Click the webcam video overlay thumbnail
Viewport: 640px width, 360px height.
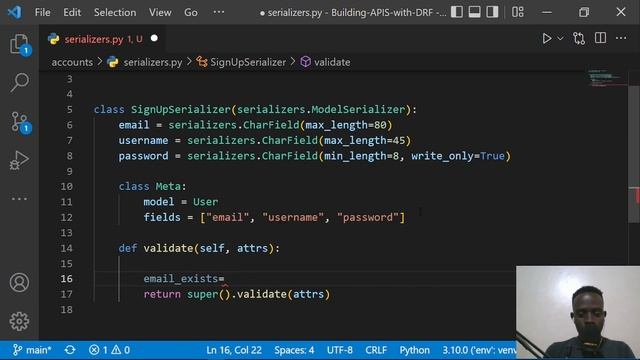[578, 313]
